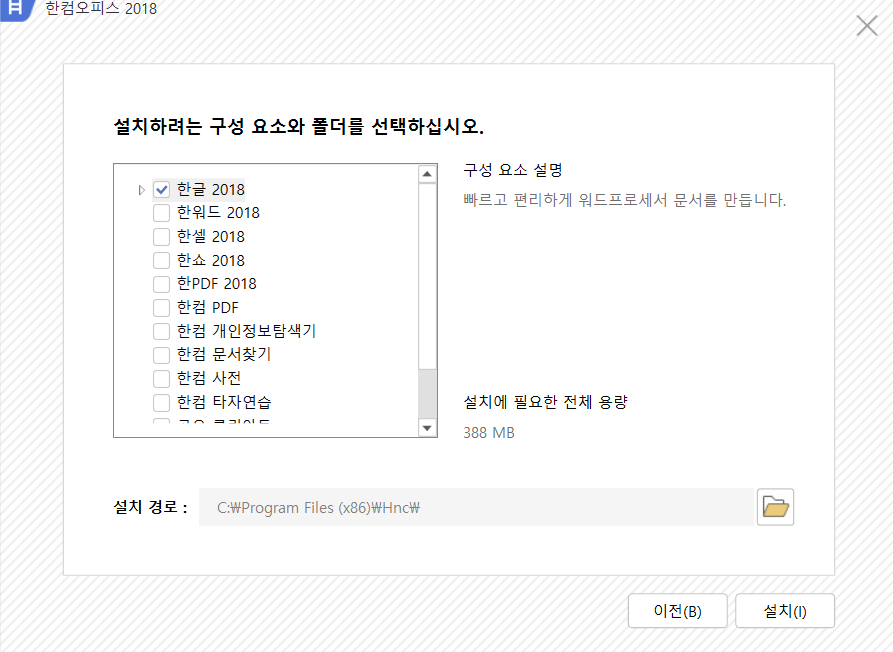Screen dimensions: 893x652
Task: Check the 한셀 2018 checkbox
Action: (x=162, y=237)
